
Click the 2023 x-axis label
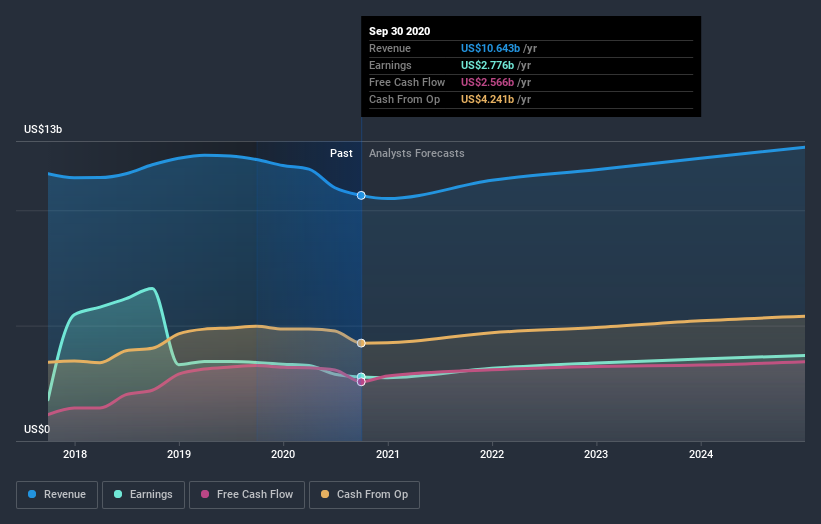[x=596, y=454]
